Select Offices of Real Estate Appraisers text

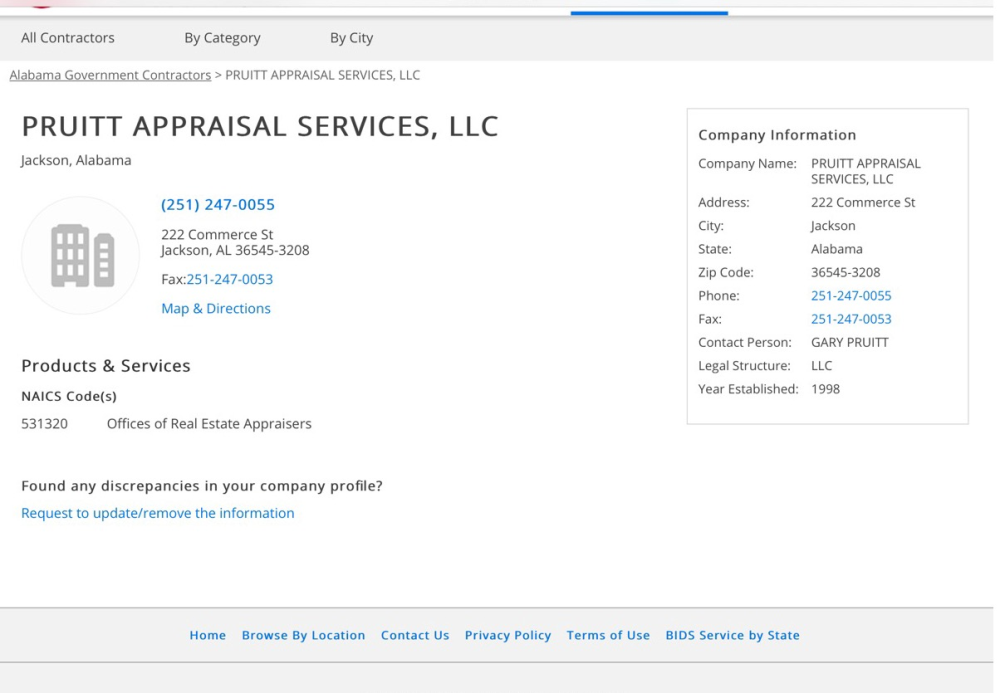click(209, 423)
